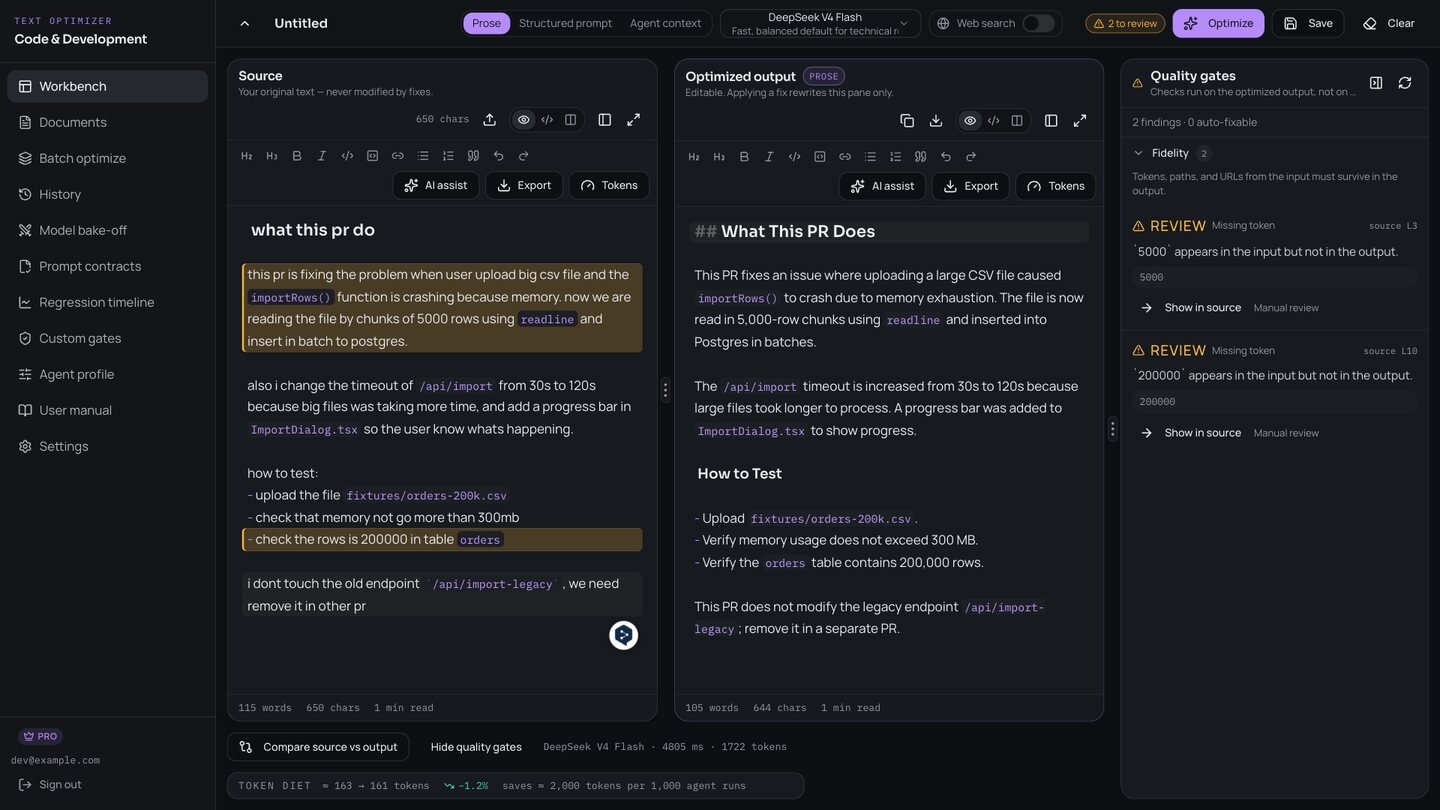1440x810 pixels.
Task: Apply italic in Source toolbar
Action: (322, 156)
